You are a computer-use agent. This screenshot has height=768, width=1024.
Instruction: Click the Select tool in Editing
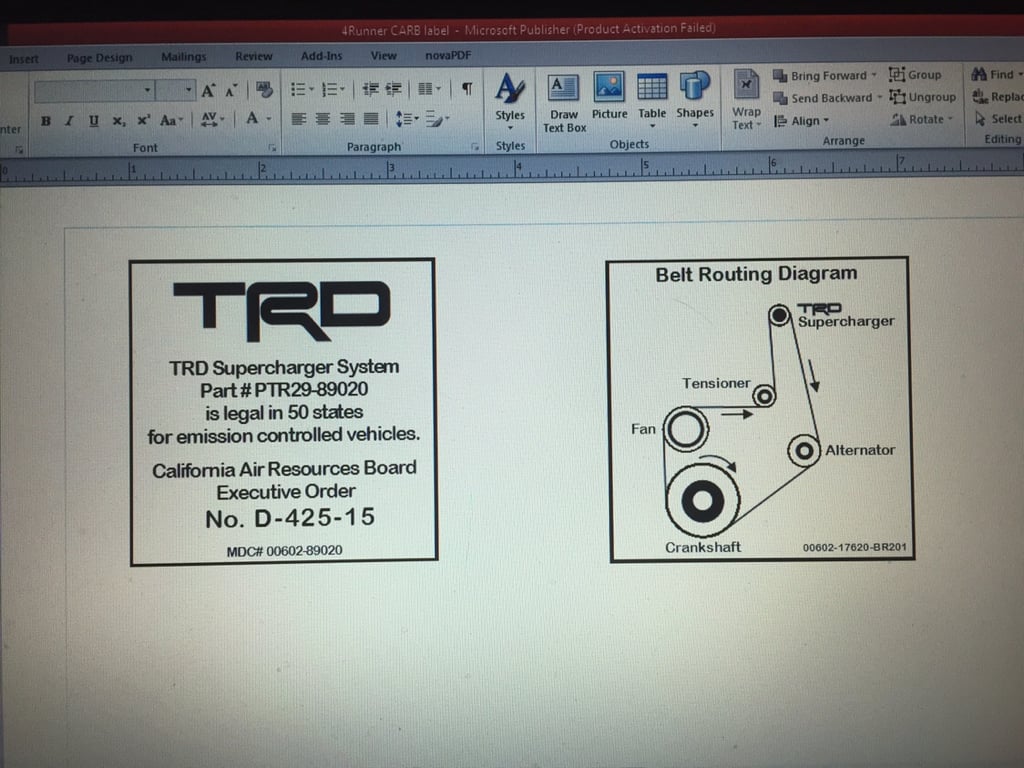tap(998, 119)
